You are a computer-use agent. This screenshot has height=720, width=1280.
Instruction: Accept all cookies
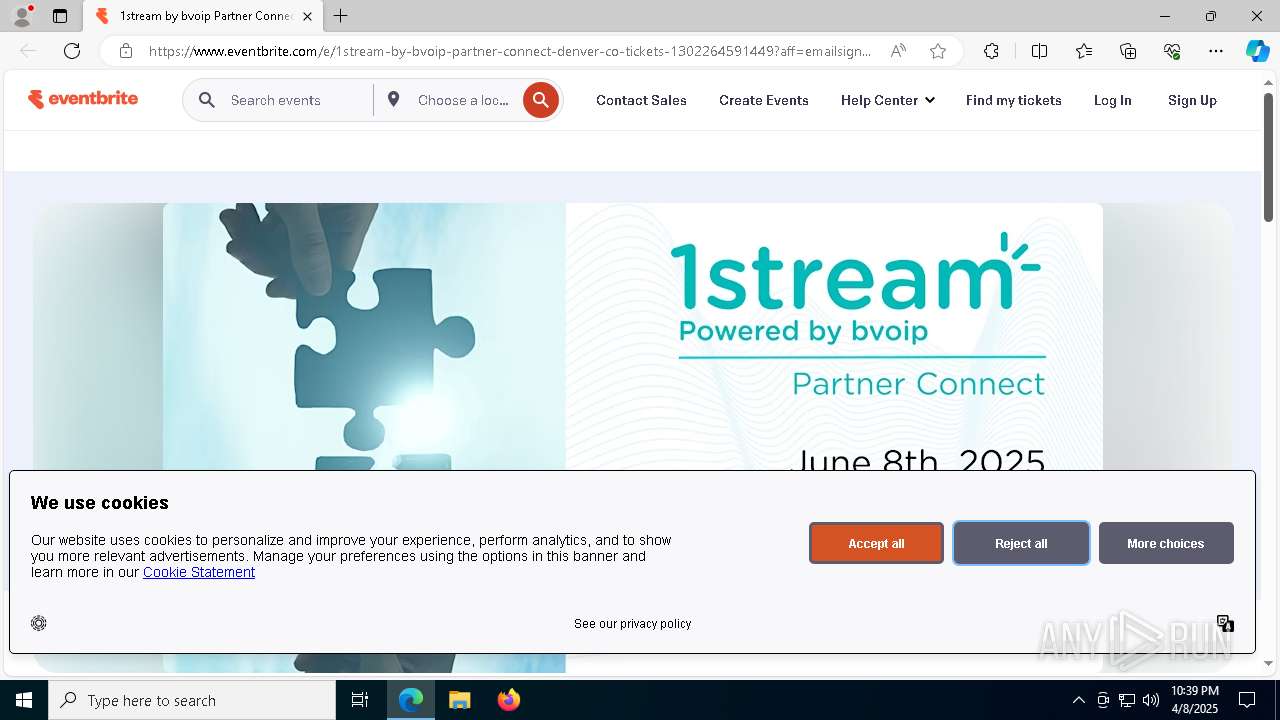click(876, 543)
